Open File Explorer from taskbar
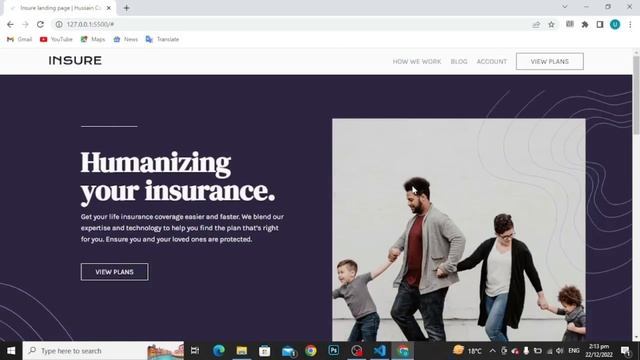This screenshot has height=360, width=640. point(242,351)
